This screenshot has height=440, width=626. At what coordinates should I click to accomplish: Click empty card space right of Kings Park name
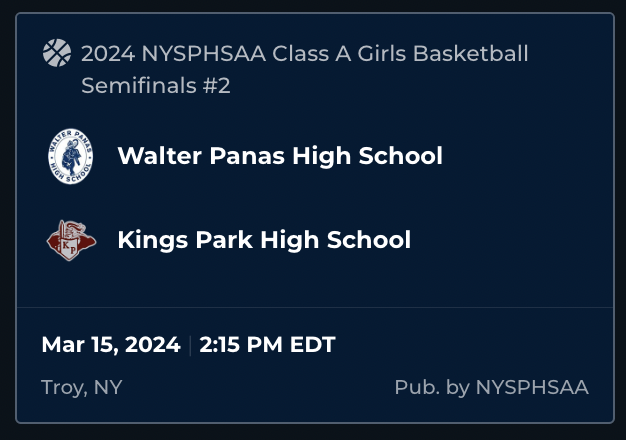point(510,240)
